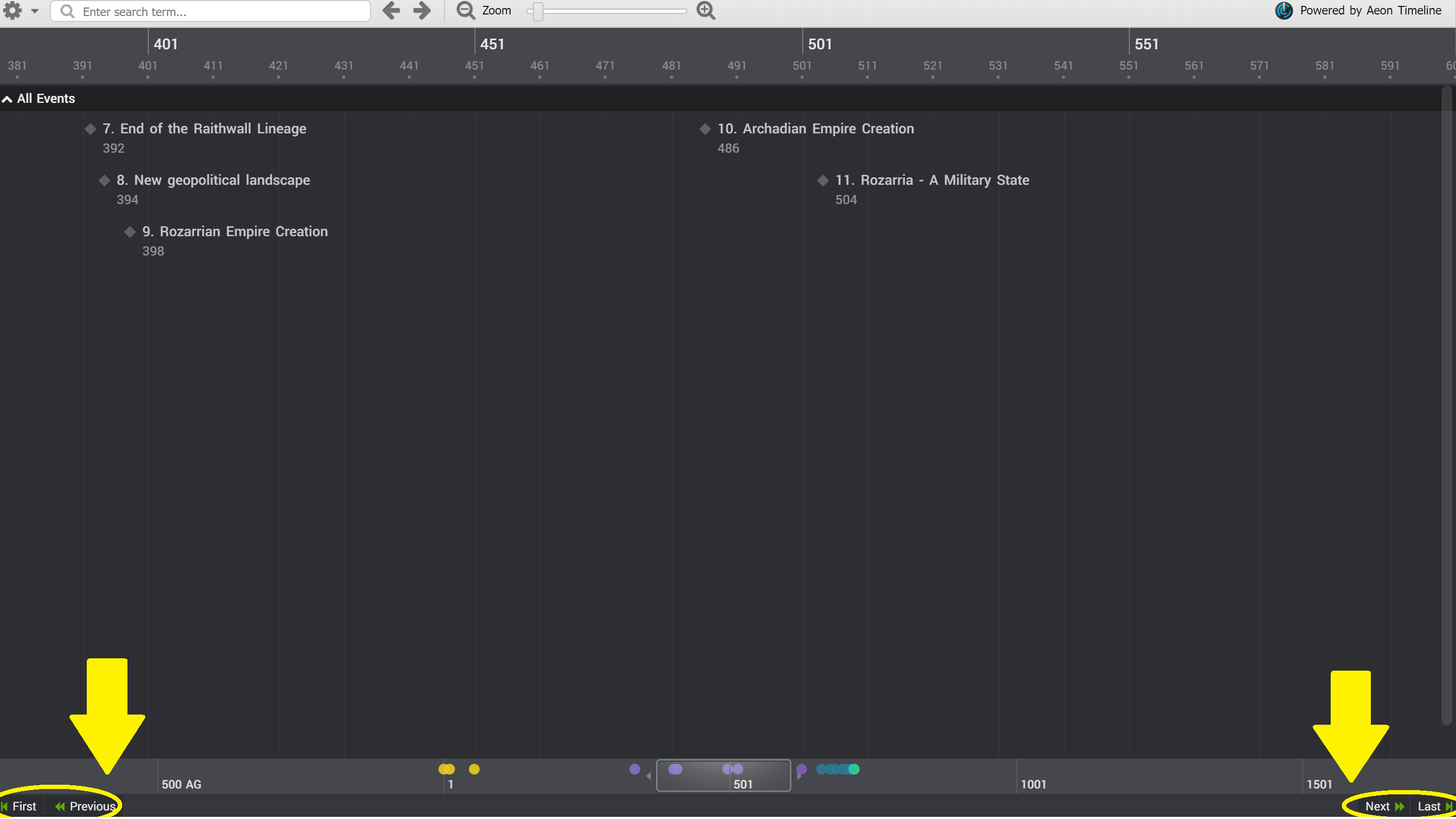Click the magnifier icon in search box

[67, 11]
